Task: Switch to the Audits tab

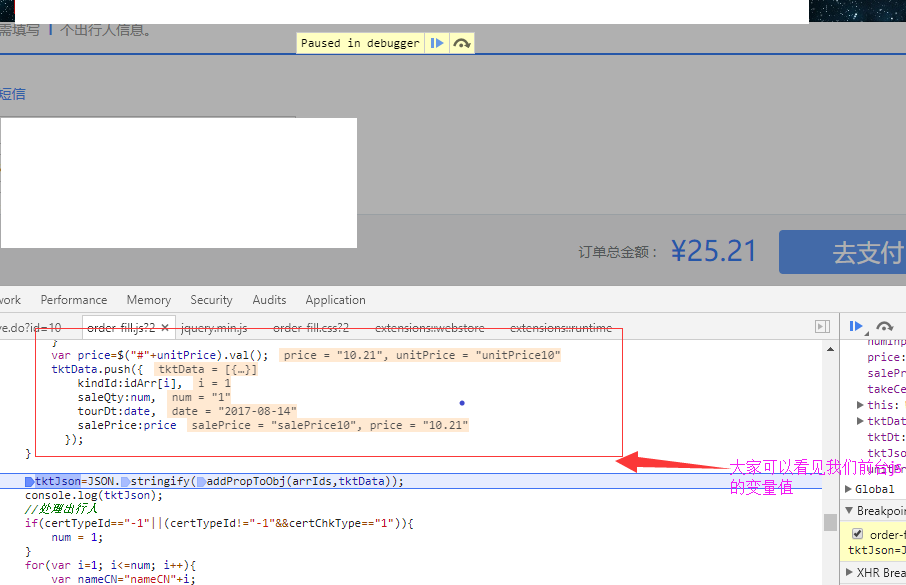Action: (x=269, y=299)
